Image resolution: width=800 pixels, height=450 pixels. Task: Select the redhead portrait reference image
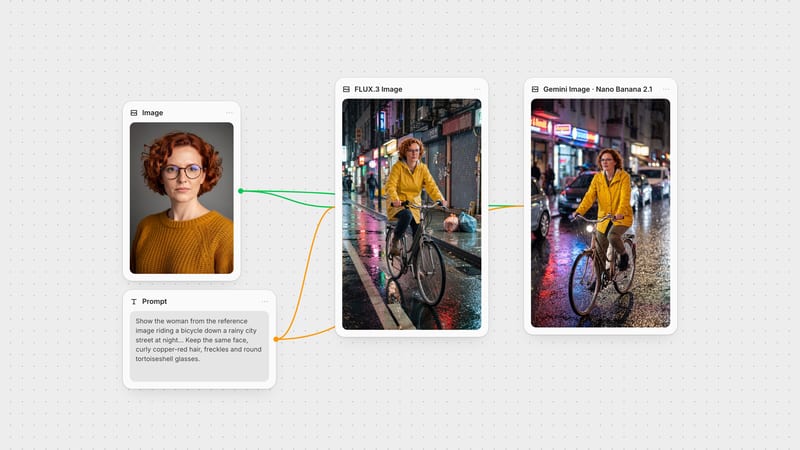[182, 198]
